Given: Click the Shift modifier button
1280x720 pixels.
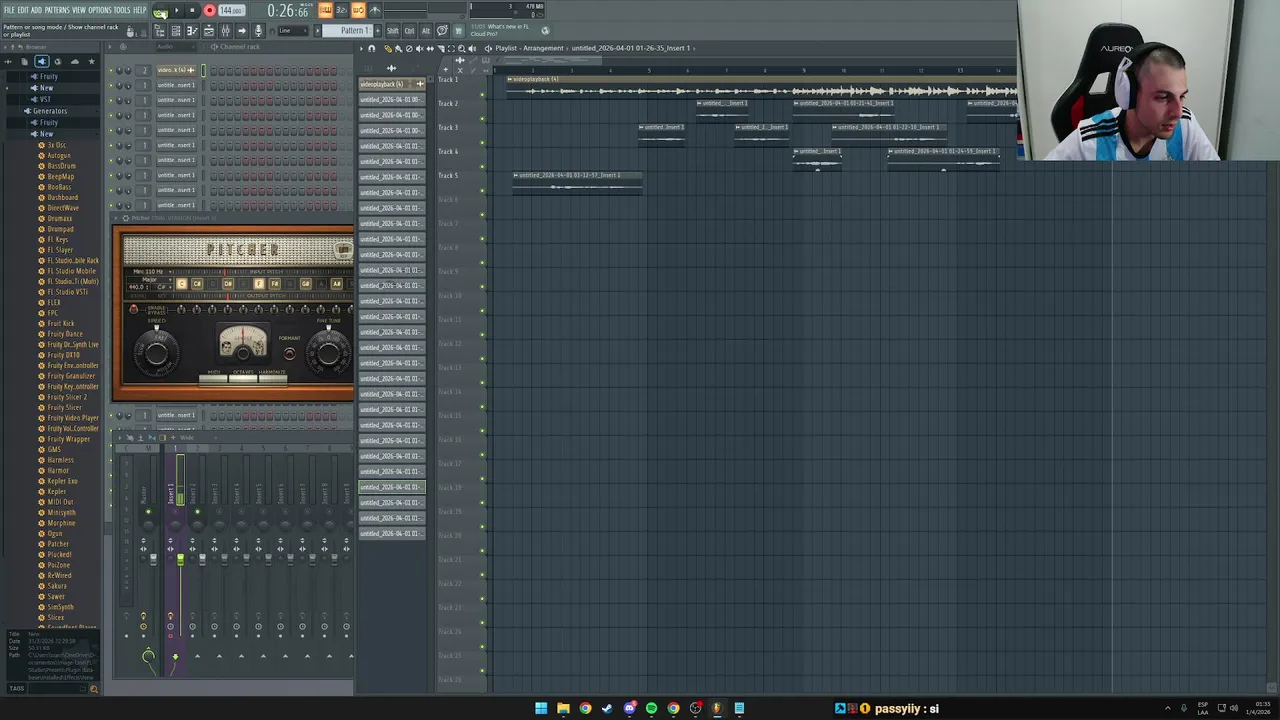Looking at the screenshot, I should 392,31.
